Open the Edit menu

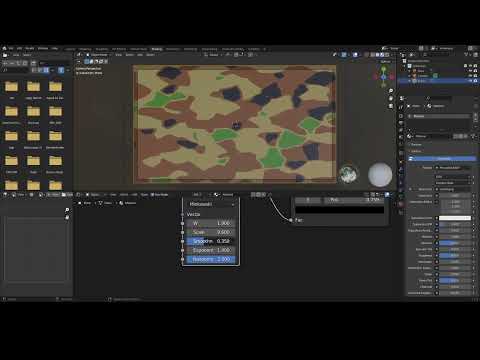tap(19, 48)
